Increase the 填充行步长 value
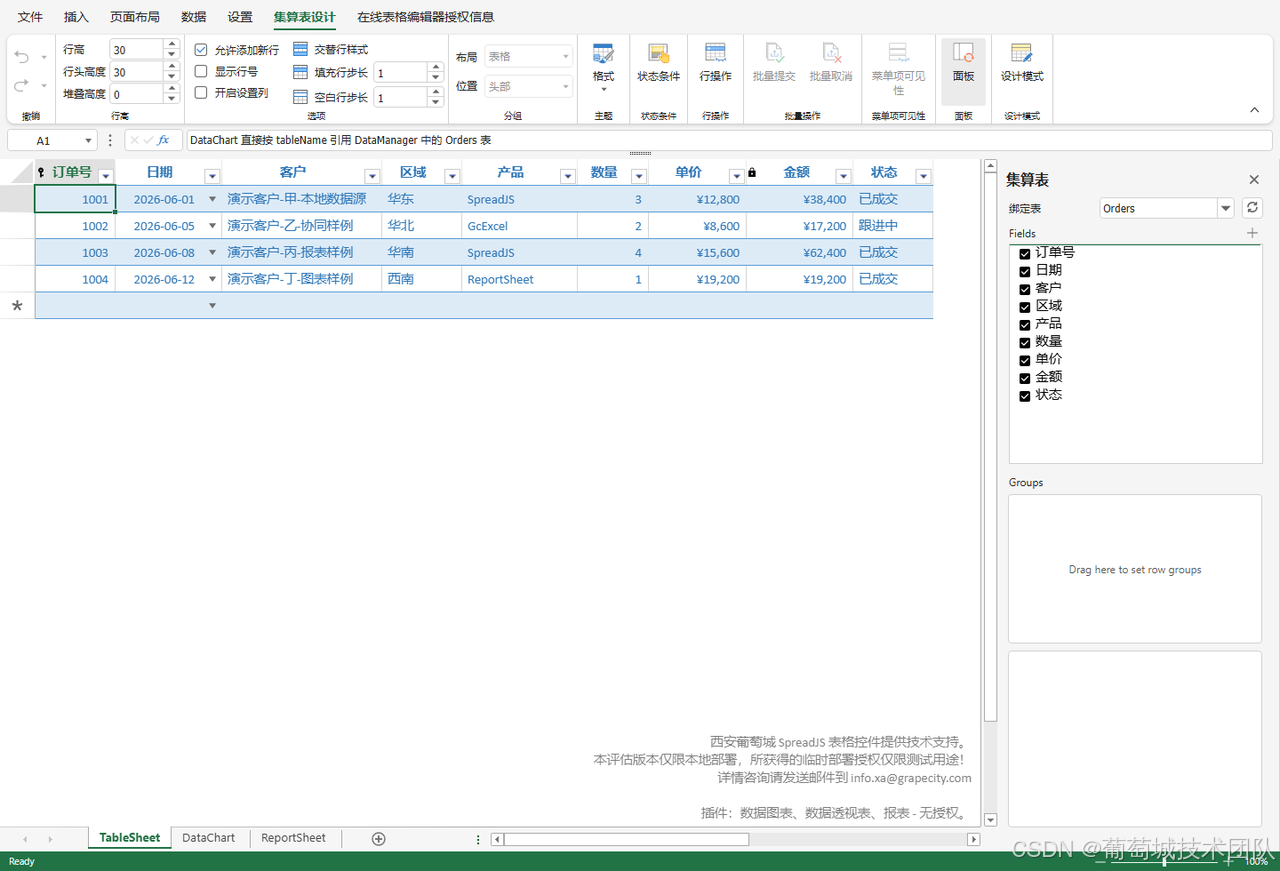The width and height of the screenshot is (1280, 871). coord(436,67)
